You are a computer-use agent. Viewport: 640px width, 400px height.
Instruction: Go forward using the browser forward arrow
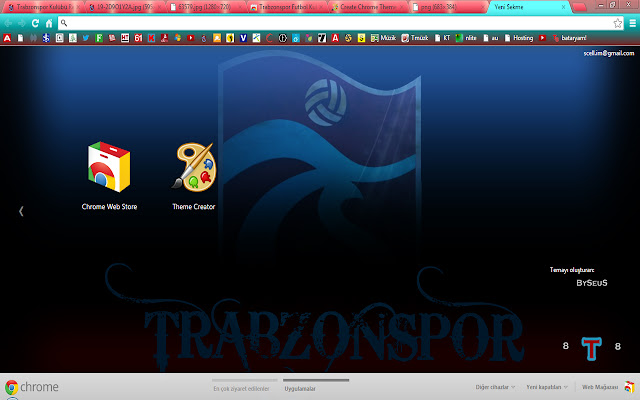(x=21, y=23)
